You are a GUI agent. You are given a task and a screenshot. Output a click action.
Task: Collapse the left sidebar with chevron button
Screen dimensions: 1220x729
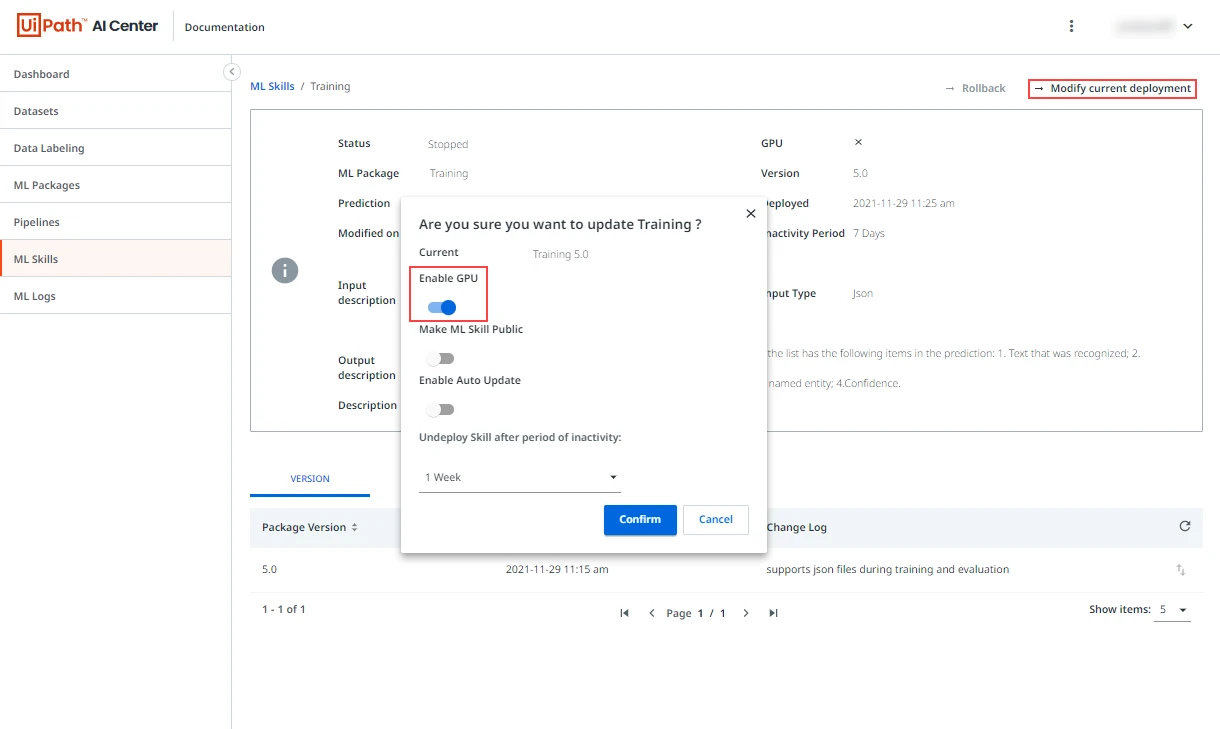[x=232, y=72]
